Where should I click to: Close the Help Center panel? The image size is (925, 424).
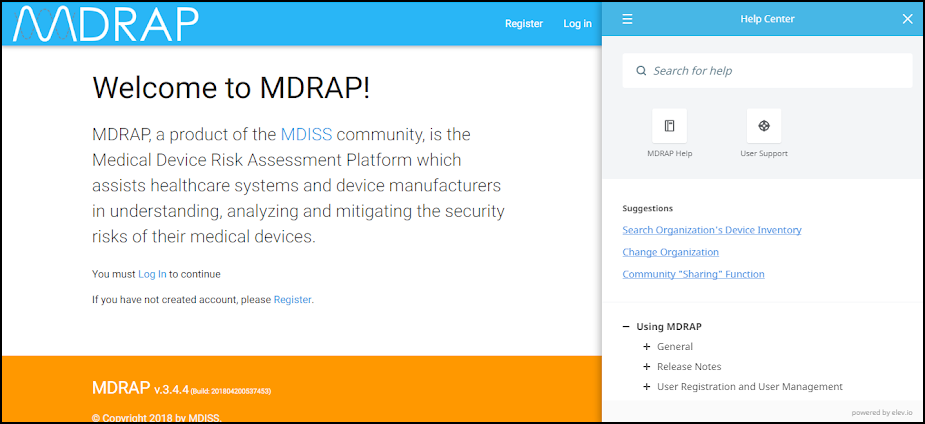click(x=907, y=19)
